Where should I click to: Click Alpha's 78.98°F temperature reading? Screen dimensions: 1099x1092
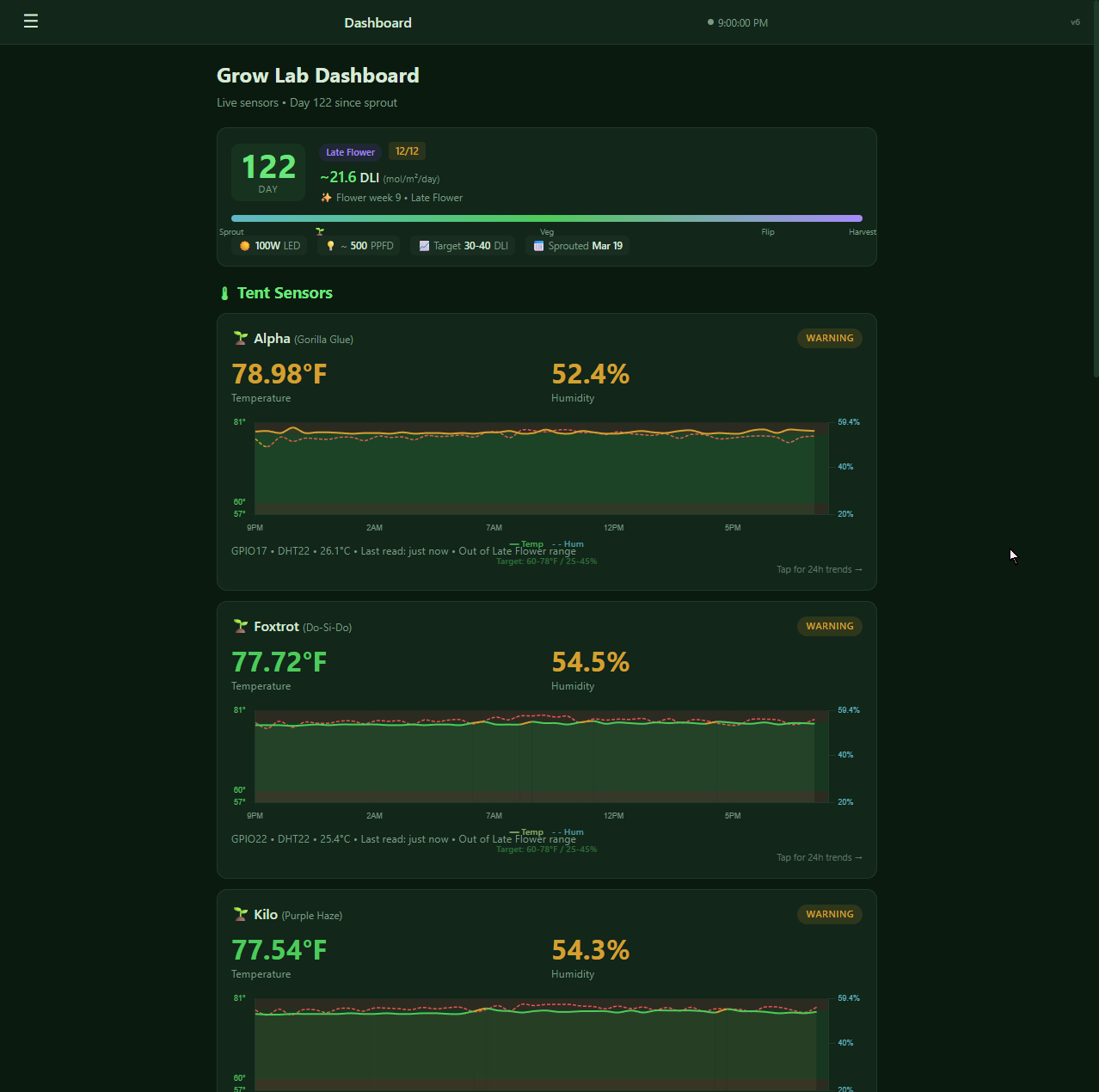(279, 374)
